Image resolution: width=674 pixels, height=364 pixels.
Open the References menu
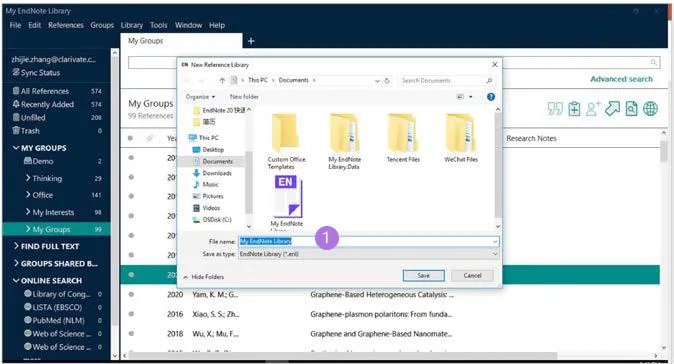(x=66, y=25)
